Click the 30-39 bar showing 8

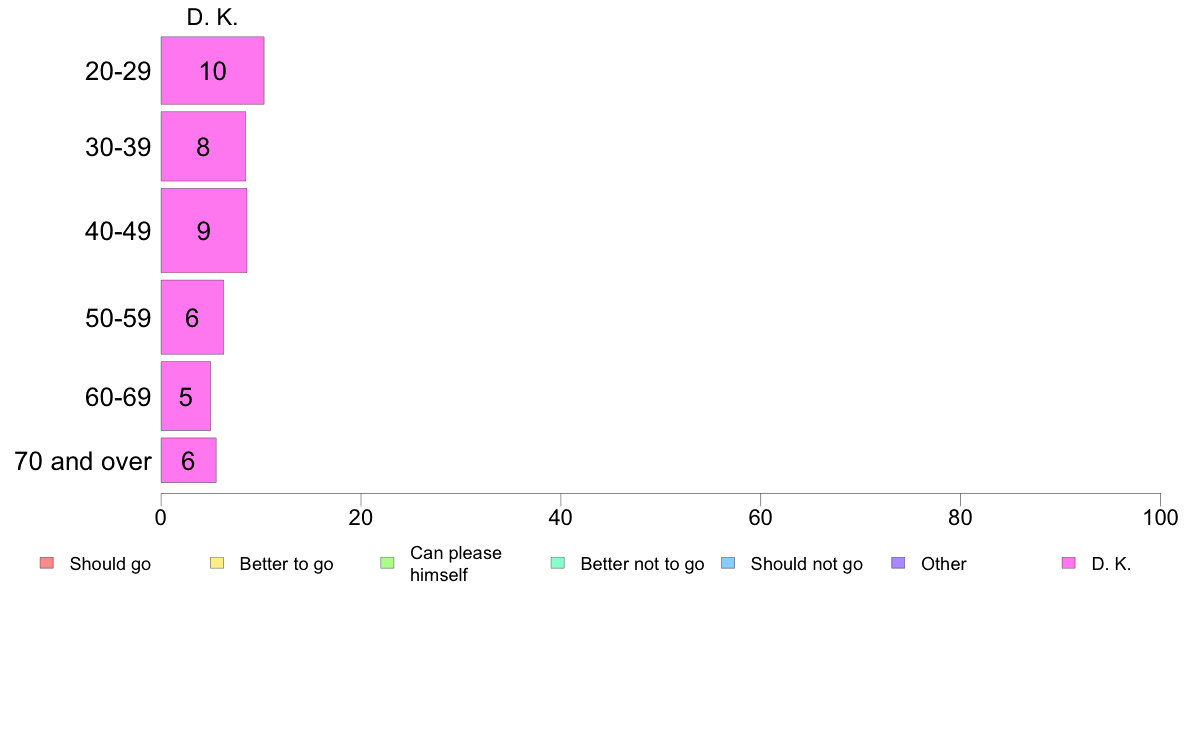click(x=203, y=146)
